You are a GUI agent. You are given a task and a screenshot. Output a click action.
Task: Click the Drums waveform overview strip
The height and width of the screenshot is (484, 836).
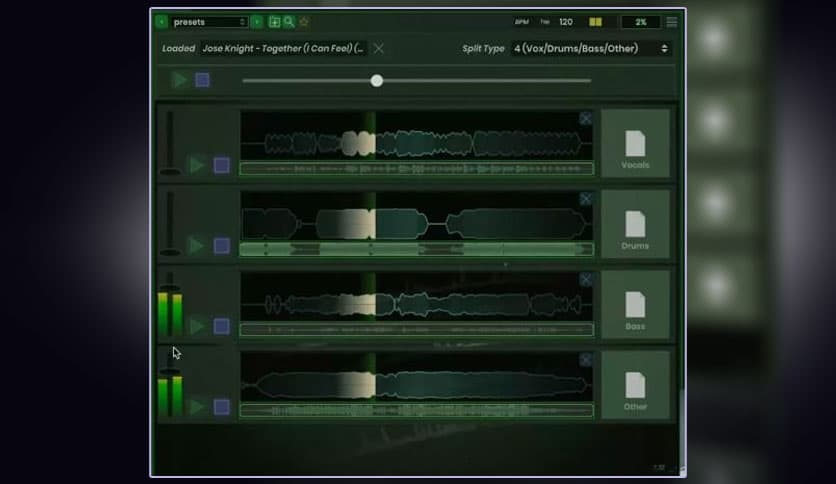pyautogui.click(x=416, y=249)
